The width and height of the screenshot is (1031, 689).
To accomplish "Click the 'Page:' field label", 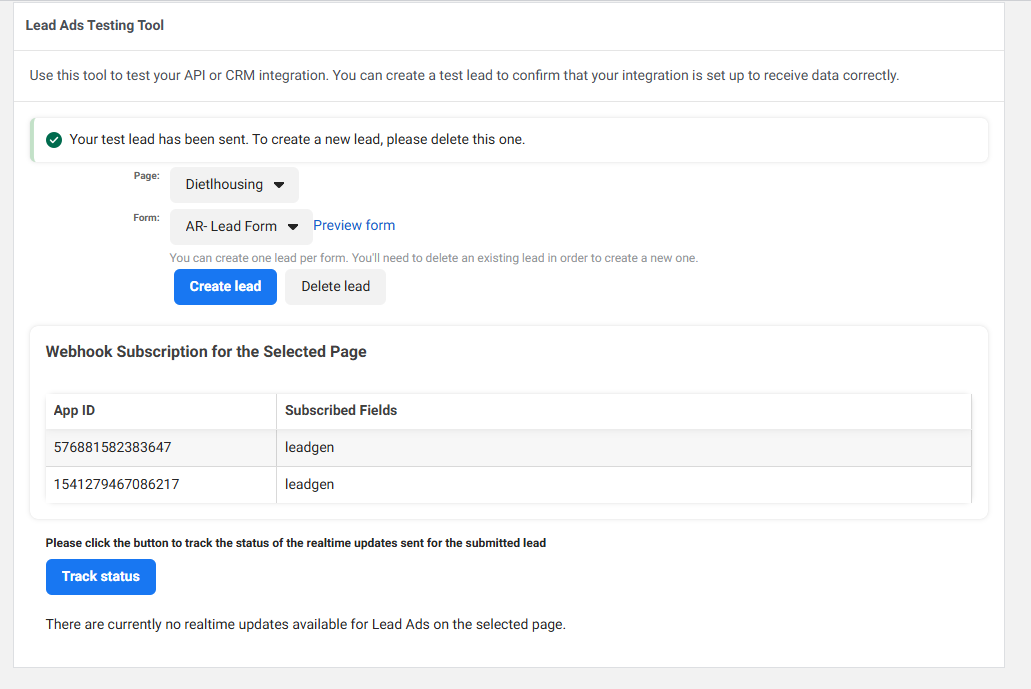I will click(146, 176).
